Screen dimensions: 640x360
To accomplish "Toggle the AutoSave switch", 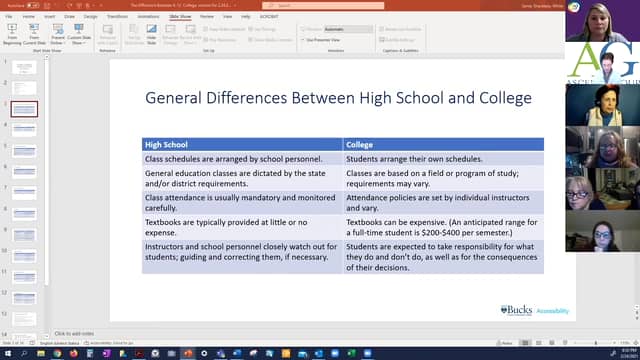I will [x=33, y=6].
